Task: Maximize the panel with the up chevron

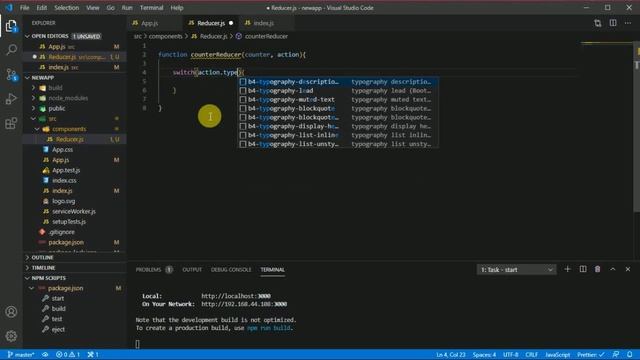Action: 613,269
